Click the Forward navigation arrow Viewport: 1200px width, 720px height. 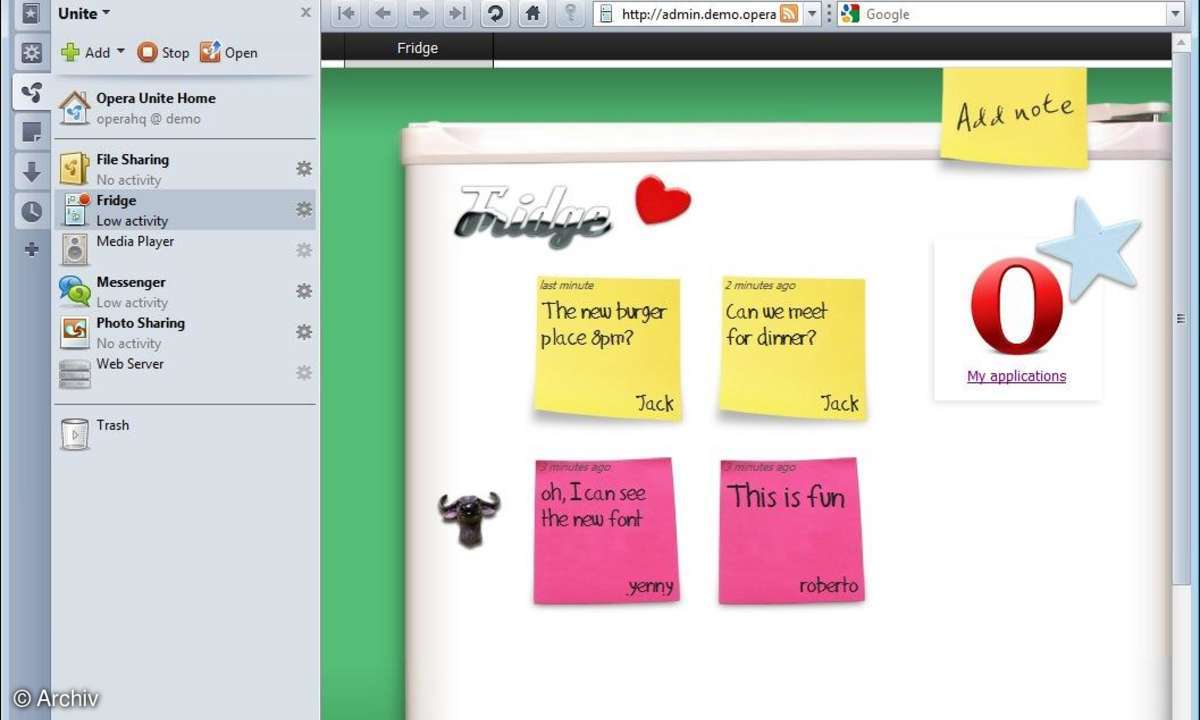pos(420,14)
